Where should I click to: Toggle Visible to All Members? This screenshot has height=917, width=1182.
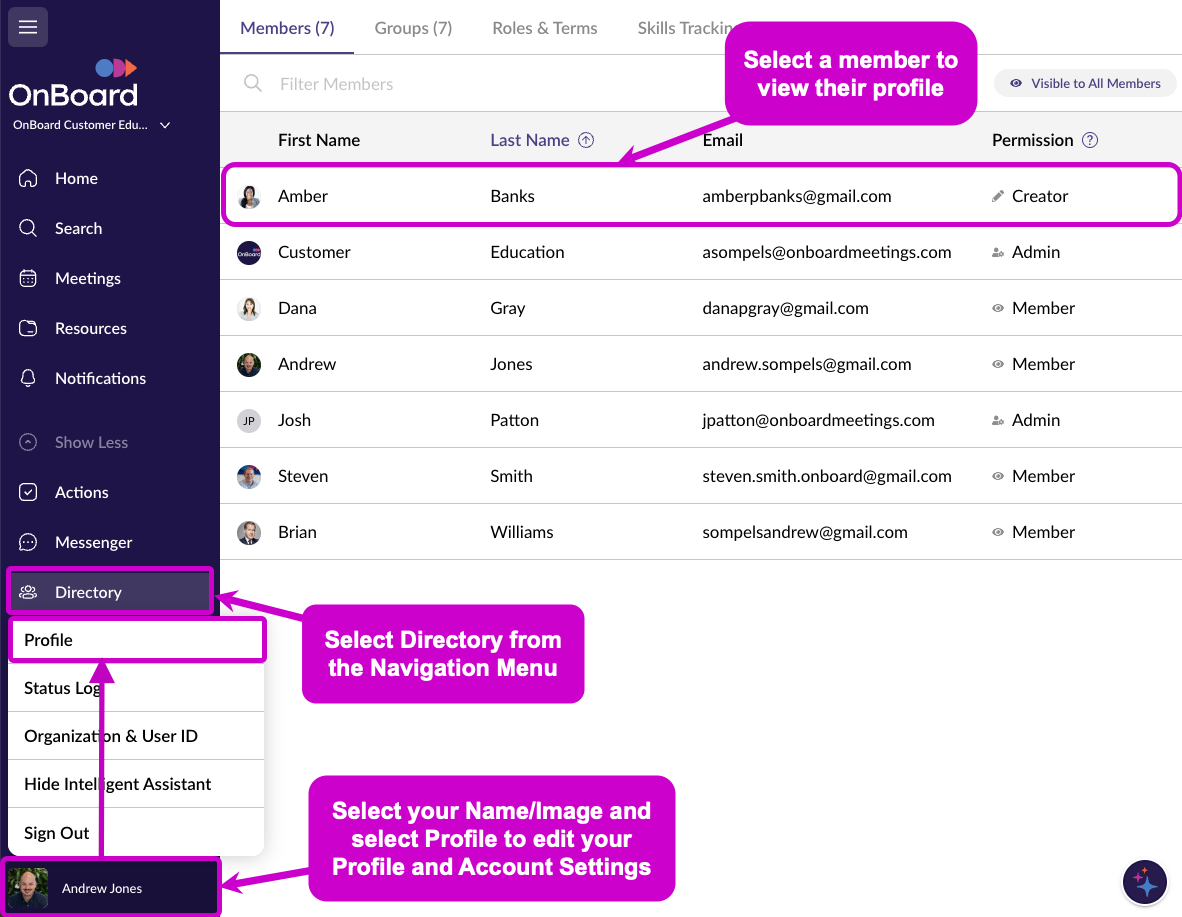coord(1085,83)
